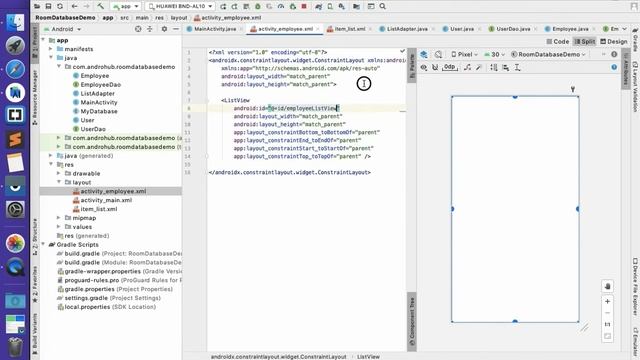Image resolution: width=640 pixels, height=360 pixels.
Task: Click the Guidelines icon in design toolbar
Action: click(517, 67)
